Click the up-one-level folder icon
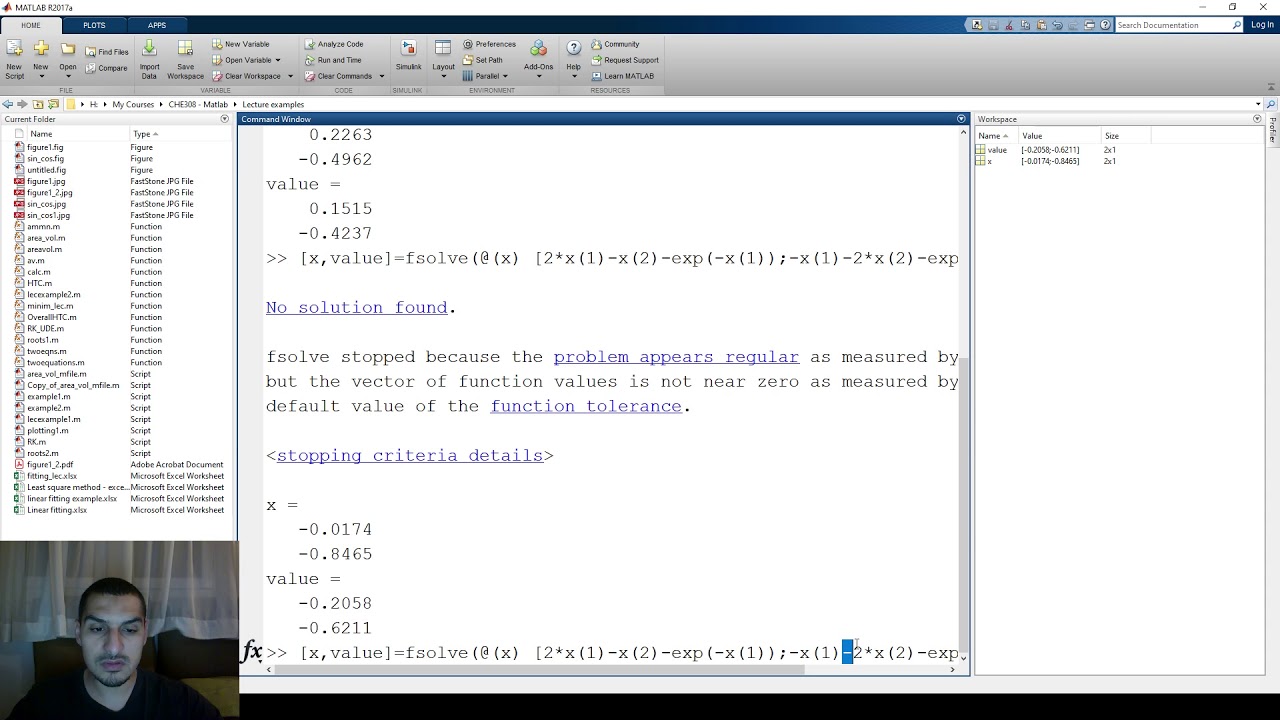 click(x=38, y=104)
